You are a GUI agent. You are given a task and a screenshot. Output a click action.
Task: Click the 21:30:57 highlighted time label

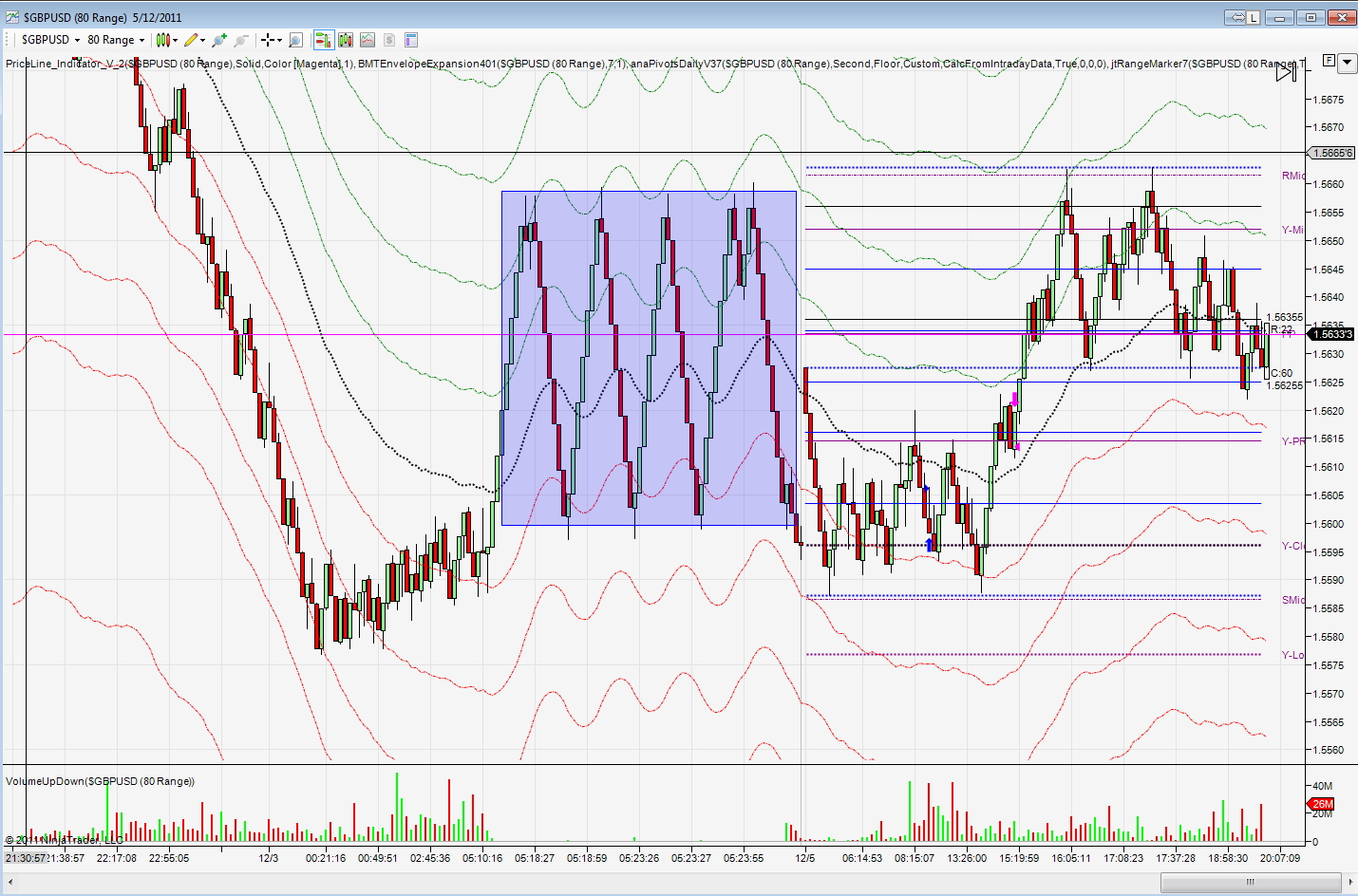coord(26,858)
